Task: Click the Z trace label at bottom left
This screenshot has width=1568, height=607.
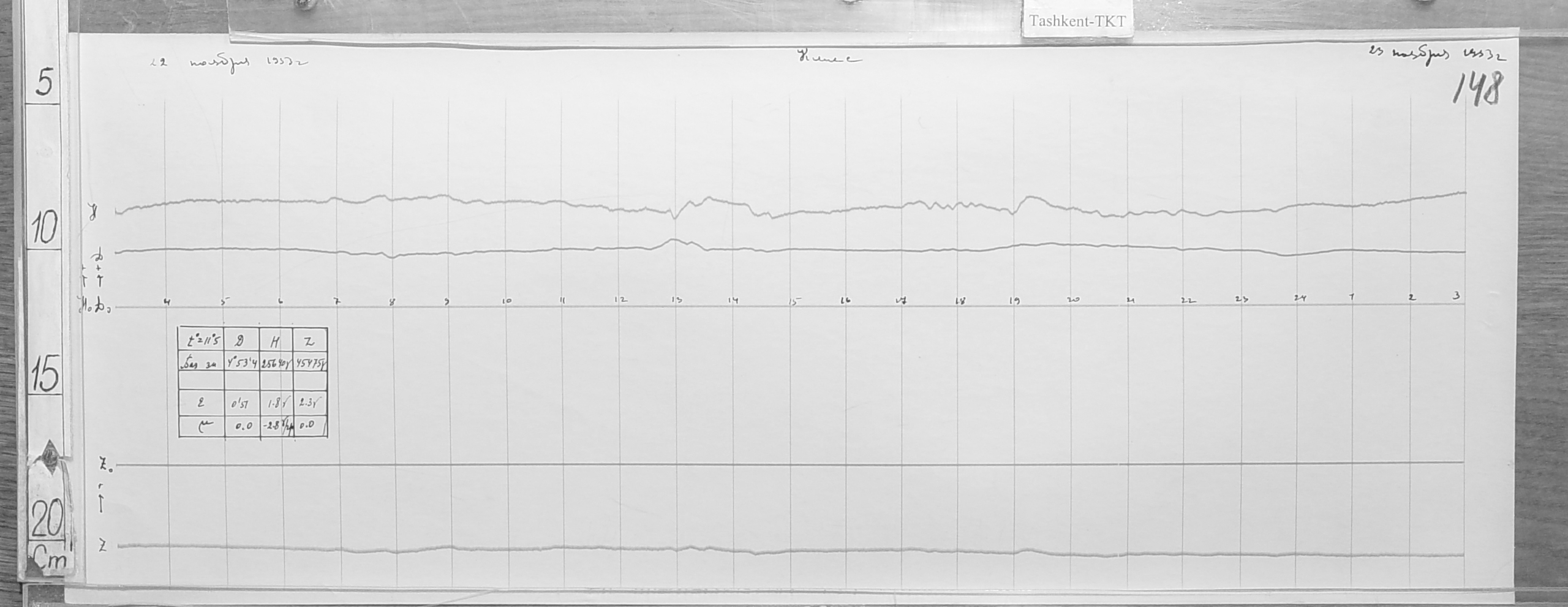Action: click(x=103, y=547)
